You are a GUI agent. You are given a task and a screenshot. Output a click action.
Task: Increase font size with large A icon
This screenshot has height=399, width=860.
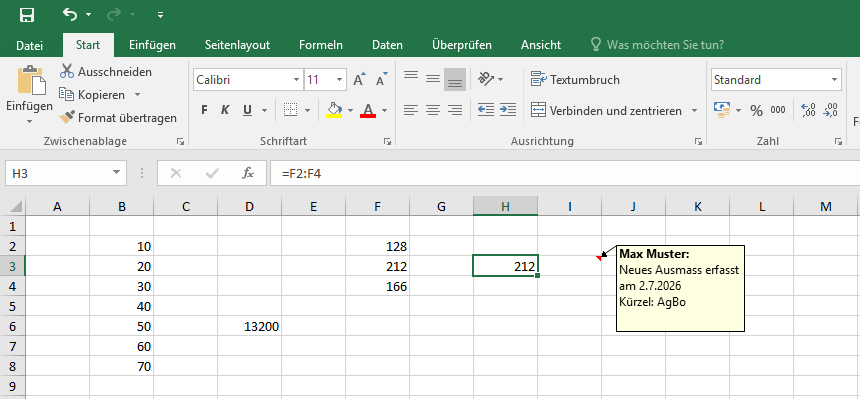(359, 80)
